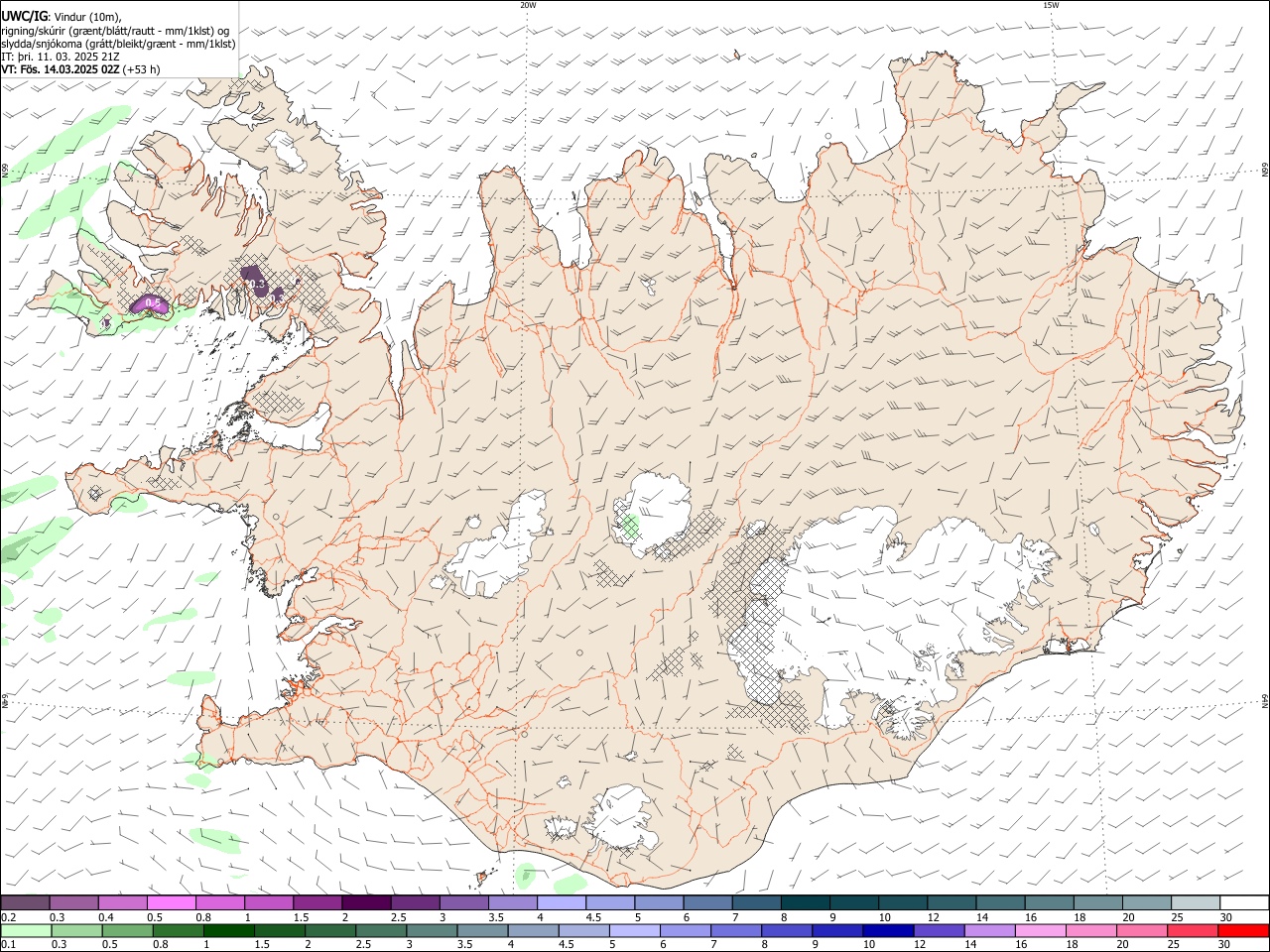Click the darkest green 1 rain legend swatch
Screen dimensions: 1270x952
pyautogui.click(x=228, y=931)
